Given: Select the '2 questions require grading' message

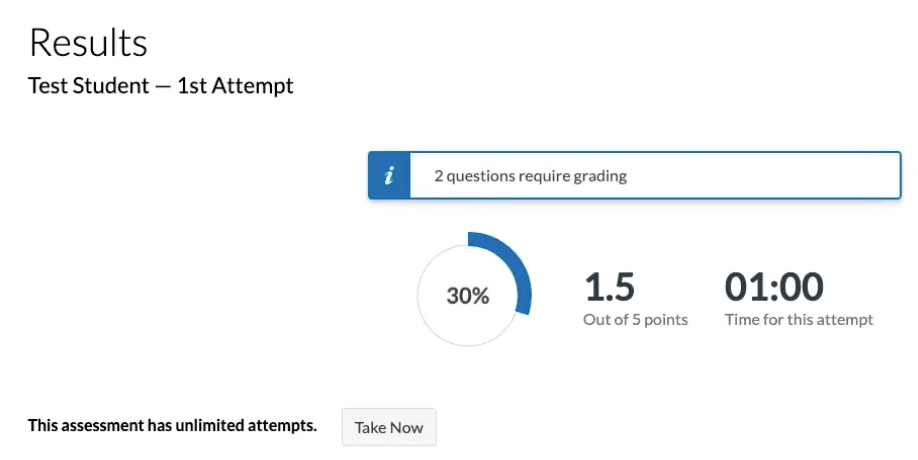Looking at the screenshot, I should click(530, 176).
